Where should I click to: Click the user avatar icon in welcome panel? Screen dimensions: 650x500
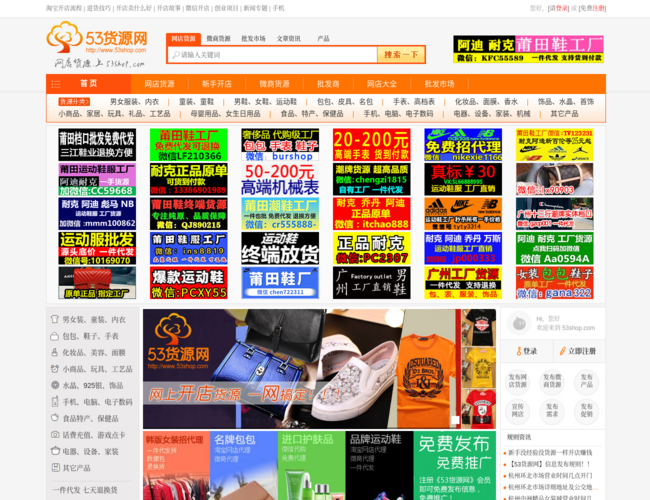tap(519, 323)
